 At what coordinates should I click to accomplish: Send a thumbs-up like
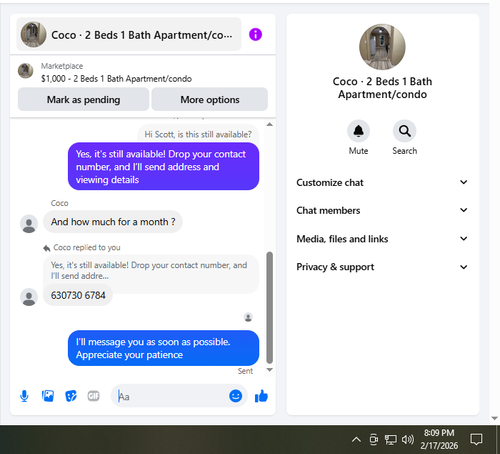click(x=261, y=396)
